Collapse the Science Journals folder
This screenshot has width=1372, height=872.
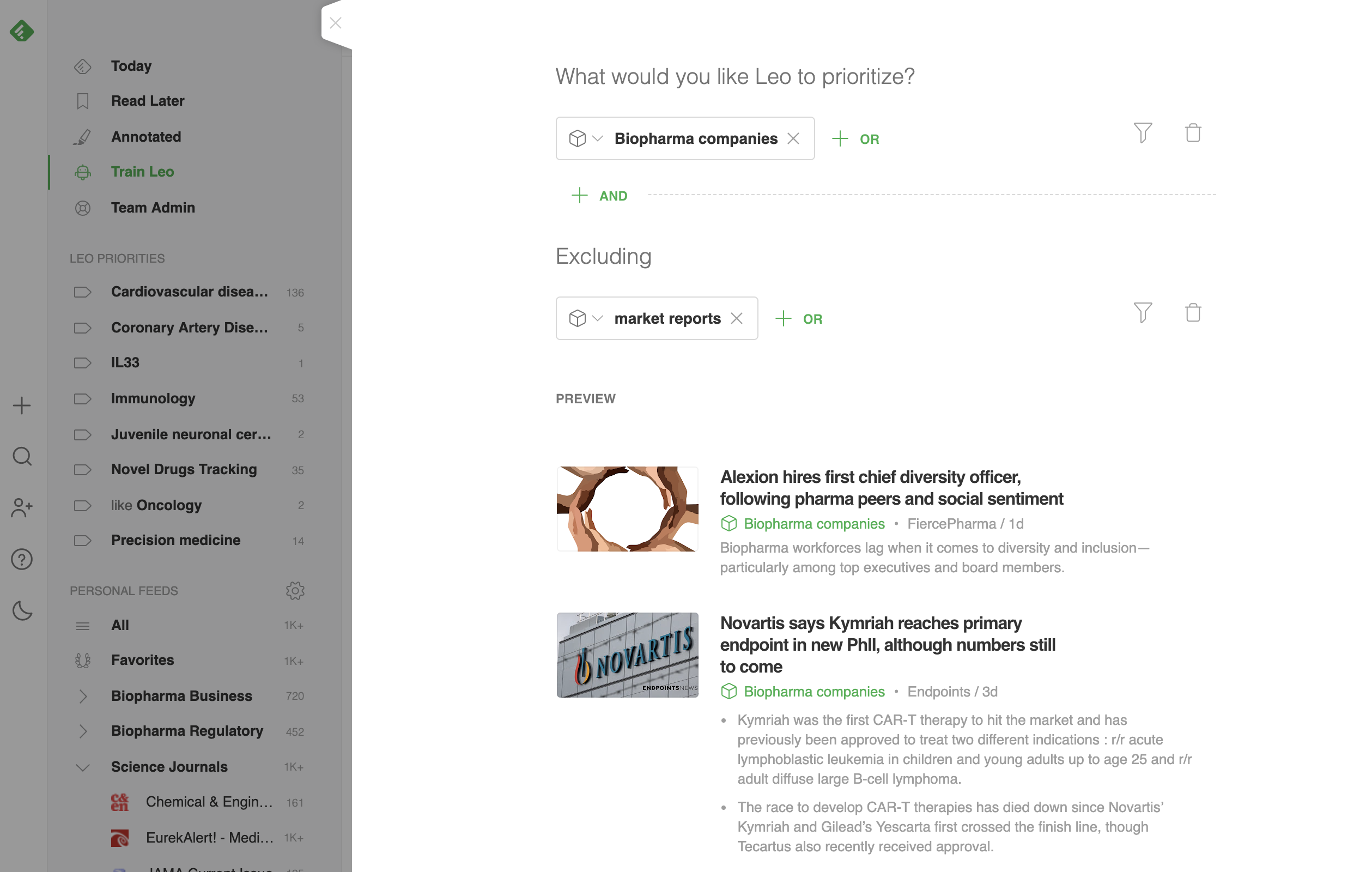pyautogui.click(x=83, y=767)
